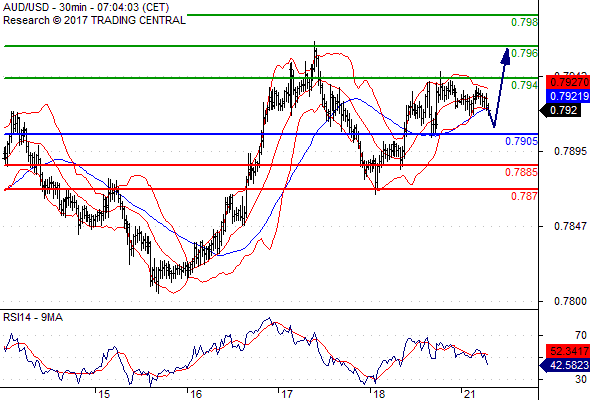Click the AUD/USD 30min chart title
Screen dimensions: 590x400
(86, 7)
